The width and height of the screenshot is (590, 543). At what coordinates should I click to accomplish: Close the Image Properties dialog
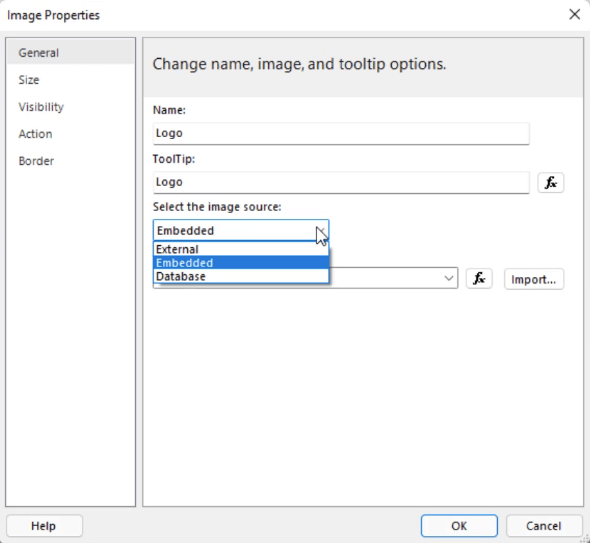tap(574, 15)
